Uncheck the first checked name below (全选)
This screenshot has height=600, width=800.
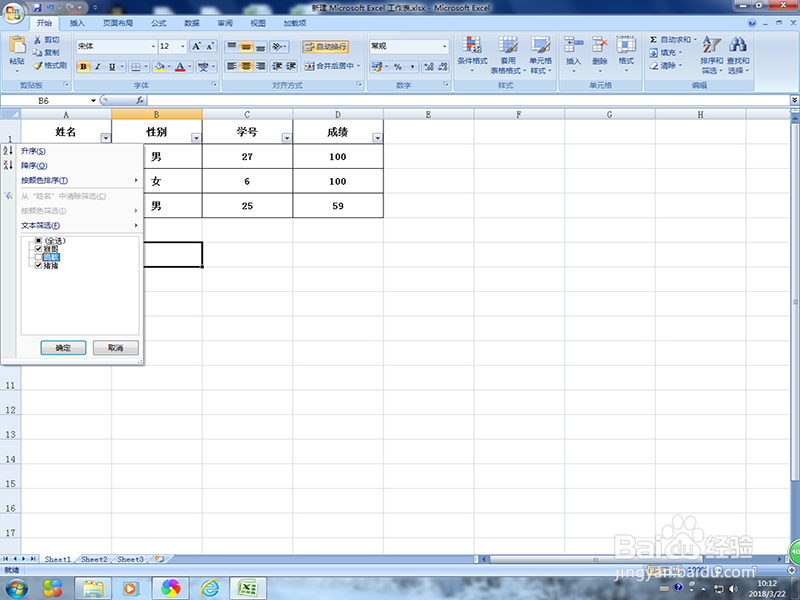click(x=38, y=248)
